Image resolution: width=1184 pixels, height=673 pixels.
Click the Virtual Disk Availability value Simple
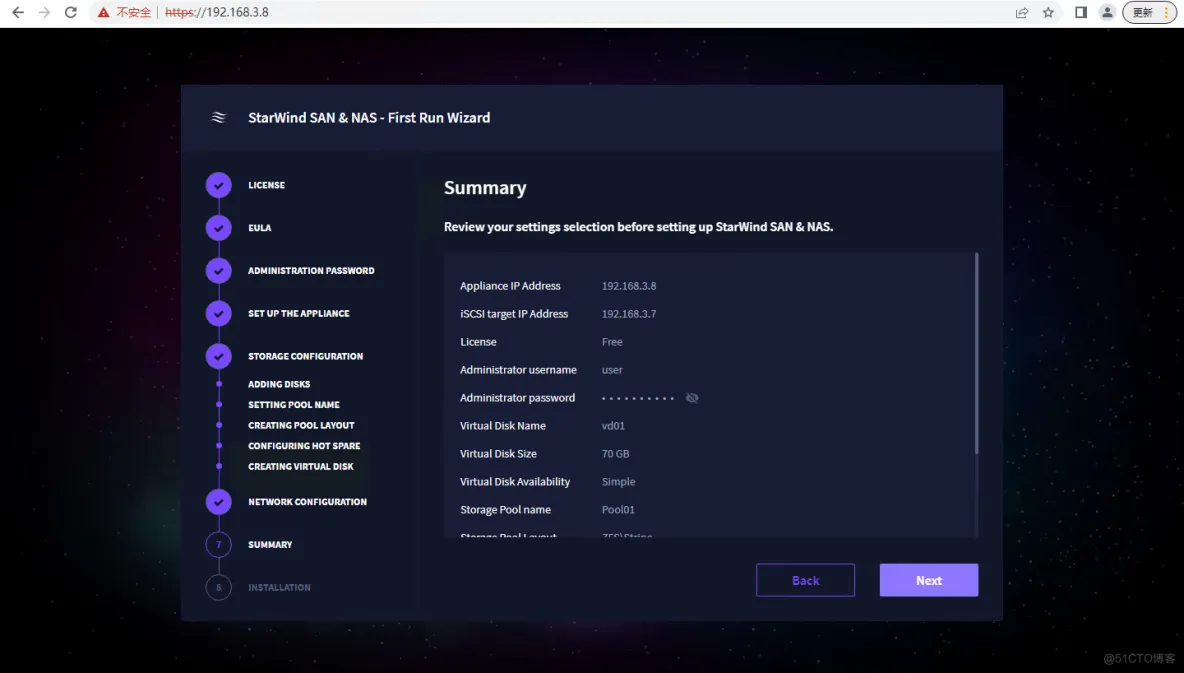coord(618,481)
